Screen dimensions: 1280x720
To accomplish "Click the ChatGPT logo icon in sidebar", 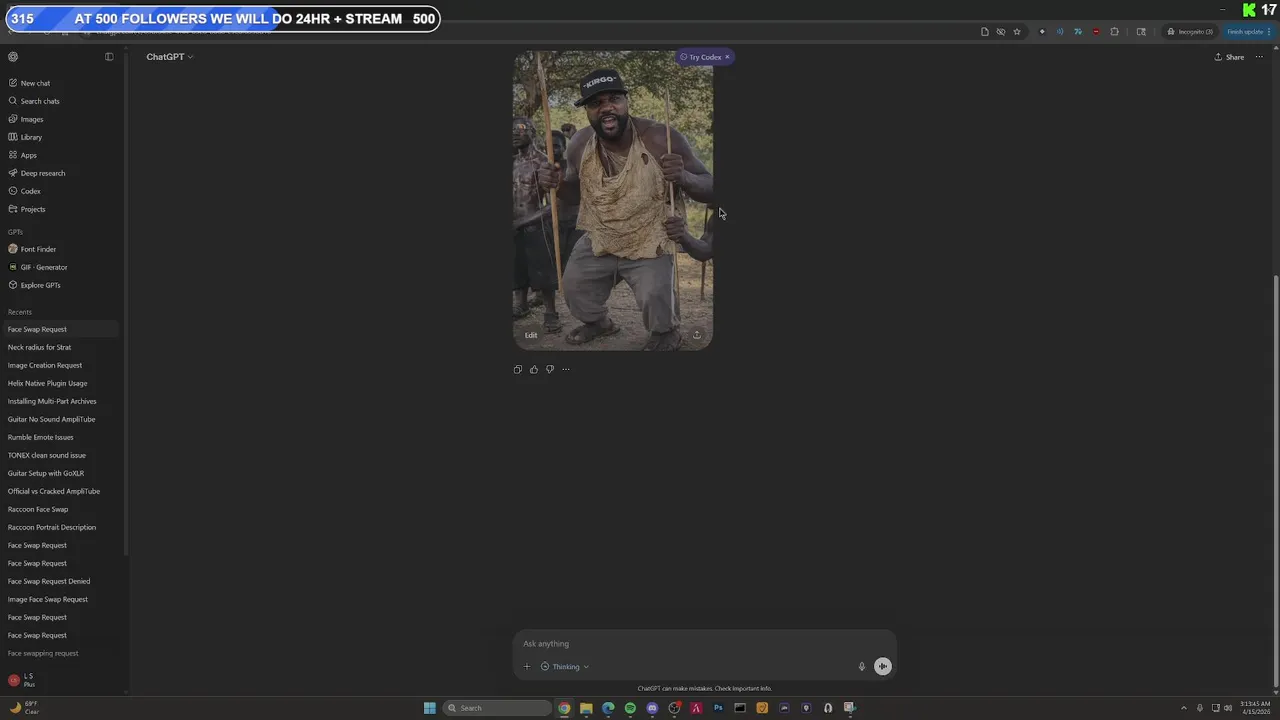I will click(x=13, y=57).
